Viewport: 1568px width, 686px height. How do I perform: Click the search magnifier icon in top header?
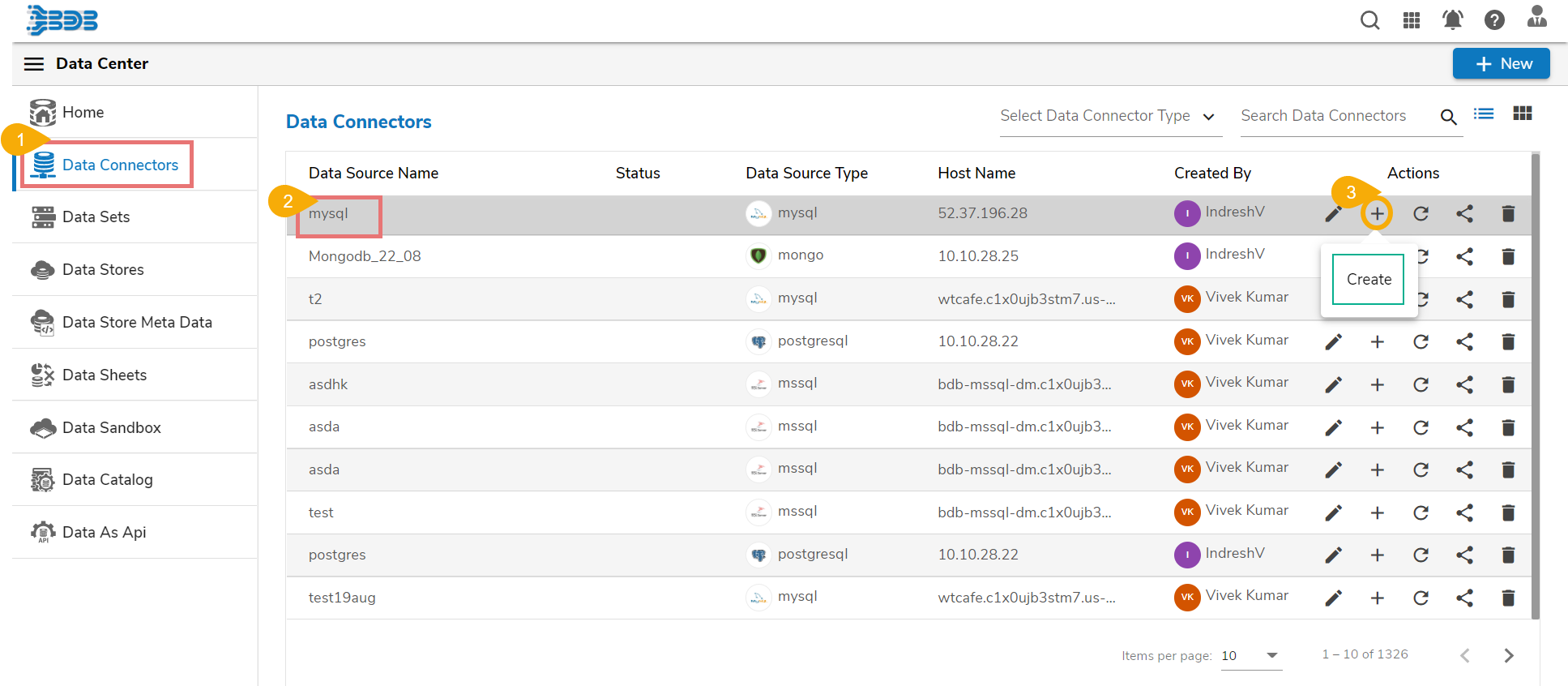[x=1369, y=20]
